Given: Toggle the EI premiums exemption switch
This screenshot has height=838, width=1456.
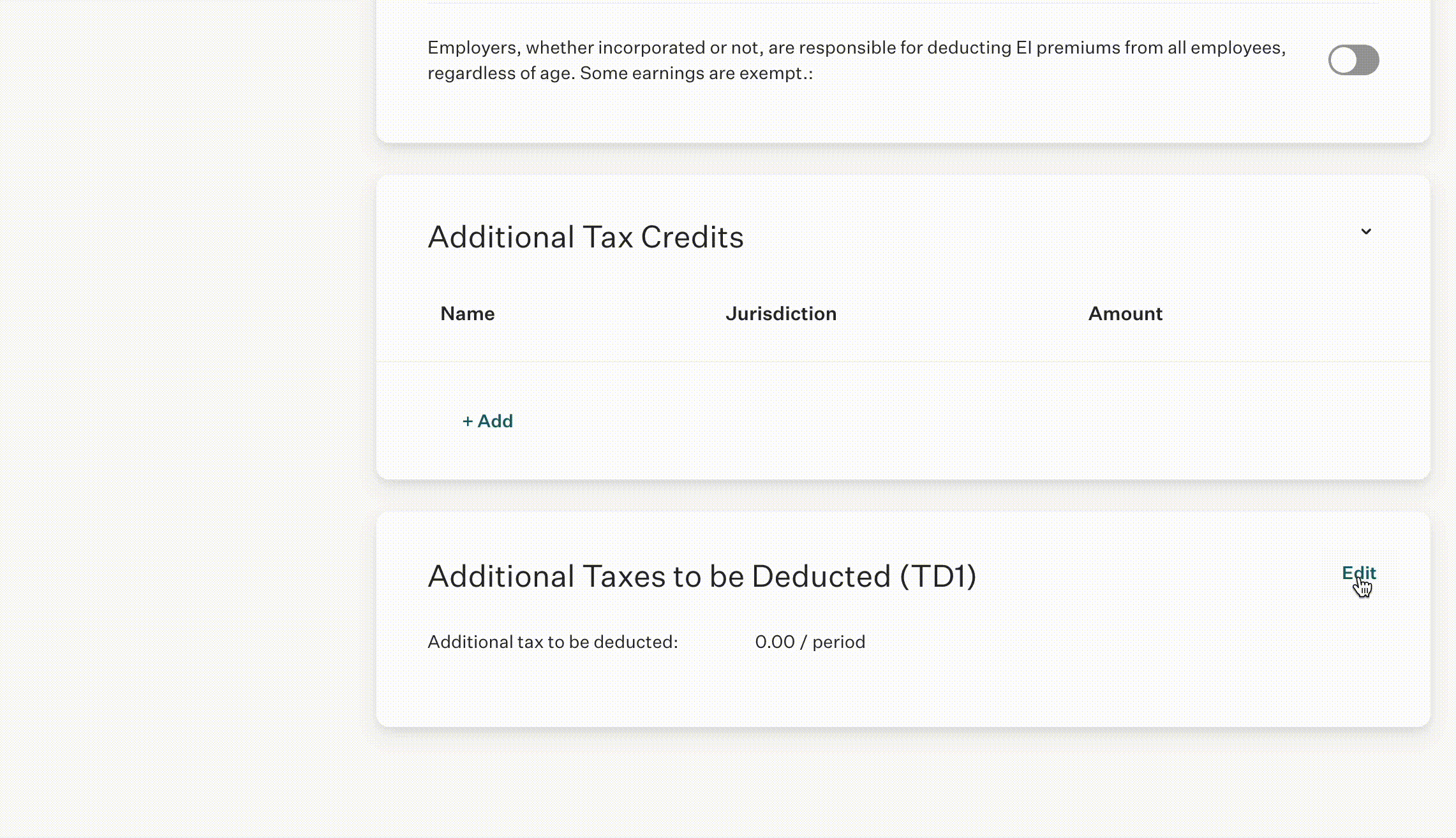Looking at the screenshot, I should tap(1353, 60).
